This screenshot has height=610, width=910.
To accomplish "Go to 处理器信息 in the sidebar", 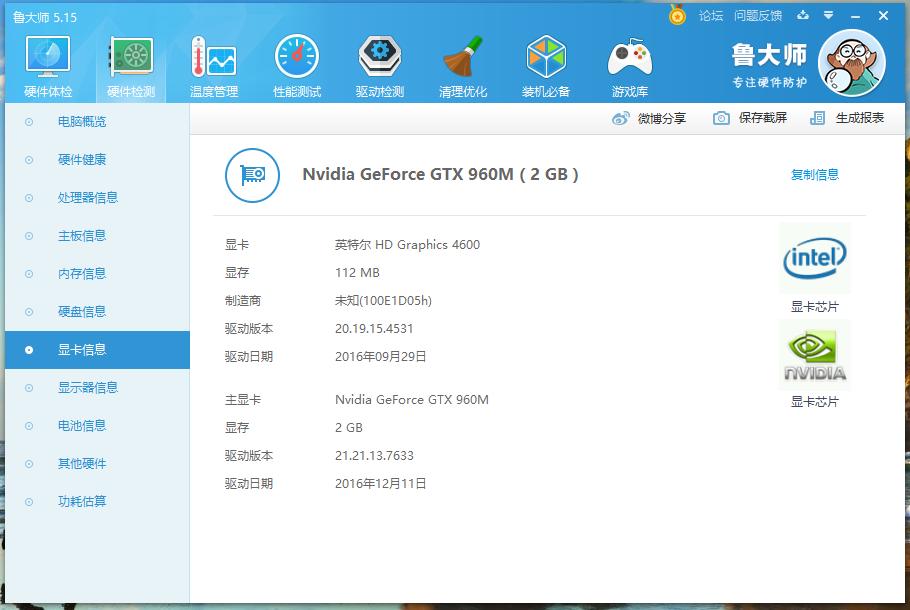I will [x=88, y=198].
